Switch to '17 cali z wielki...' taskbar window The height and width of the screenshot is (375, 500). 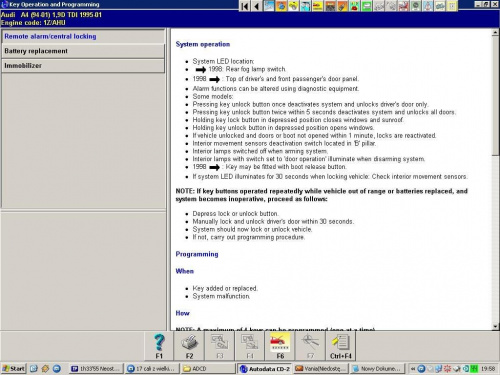[152, 369]
